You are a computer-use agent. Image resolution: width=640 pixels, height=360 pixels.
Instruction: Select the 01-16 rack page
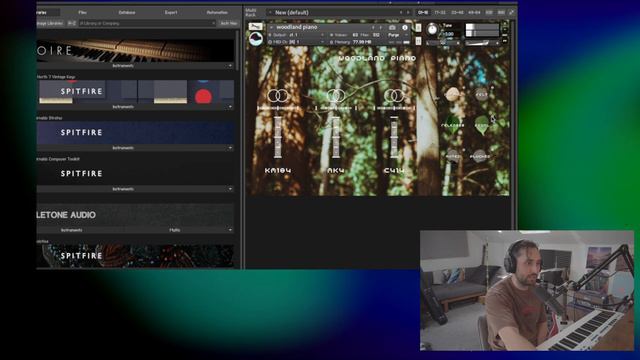point(423,13)
